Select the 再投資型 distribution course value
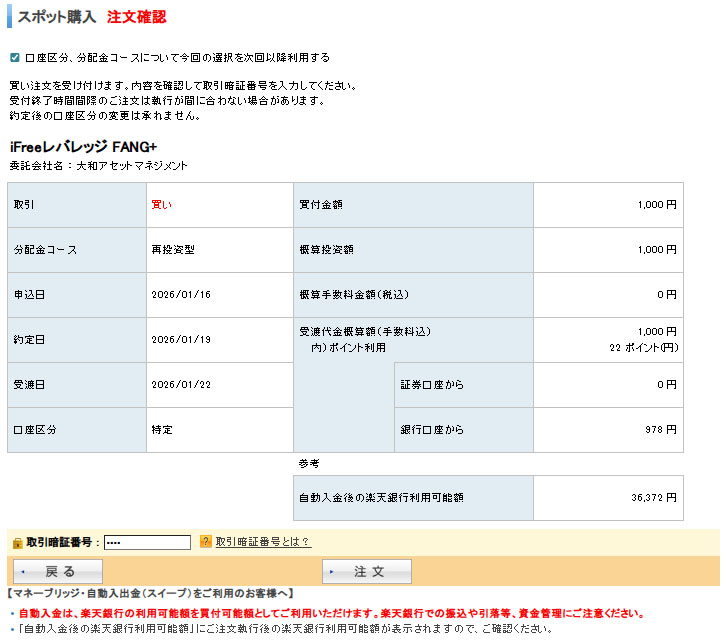The width and height of the screenshot is (727, 640). click(x=173, y=250)
